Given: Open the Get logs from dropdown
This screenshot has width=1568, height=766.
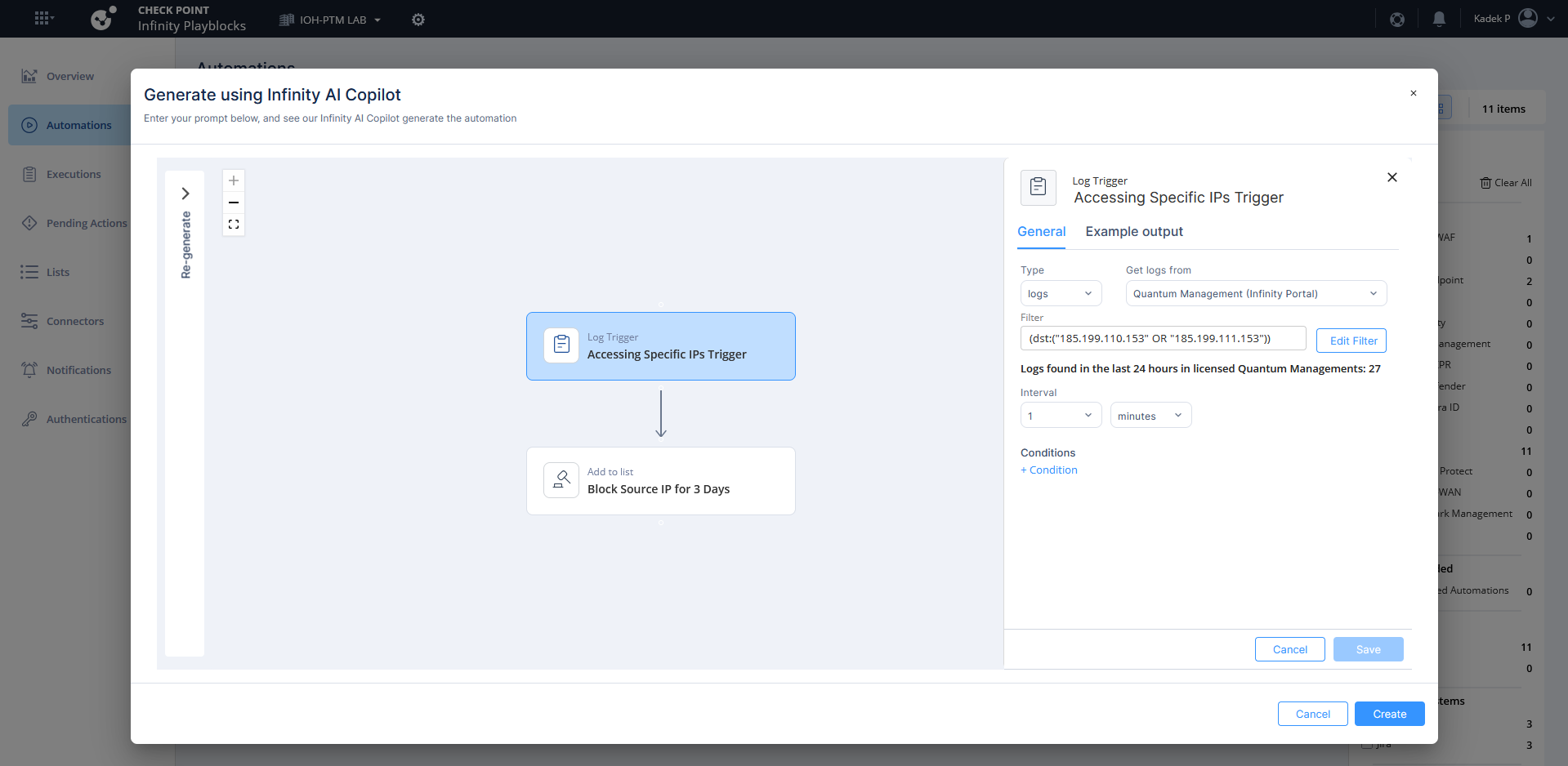Looking at the screenshot, I should click(1255, 294).
